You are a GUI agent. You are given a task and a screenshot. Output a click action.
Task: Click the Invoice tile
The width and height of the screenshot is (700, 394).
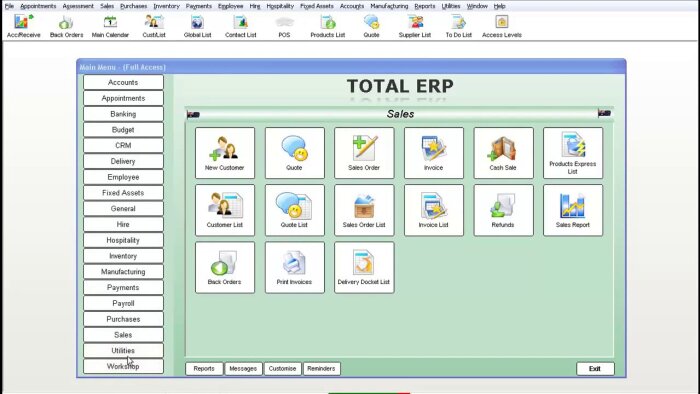click(x=434, y=153)
